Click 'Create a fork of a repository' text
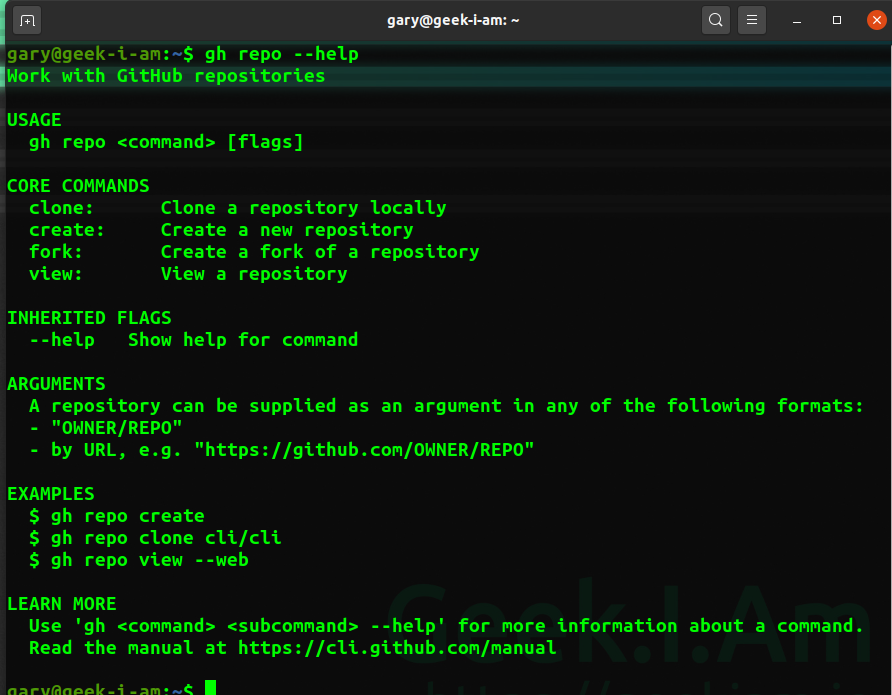 point(320,252)
